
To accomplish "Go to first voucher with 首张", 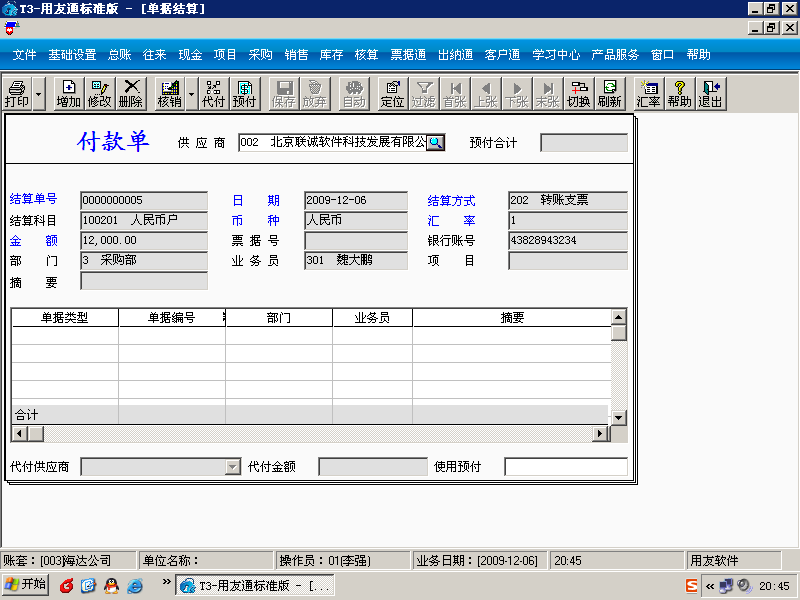I will (455, 94).
